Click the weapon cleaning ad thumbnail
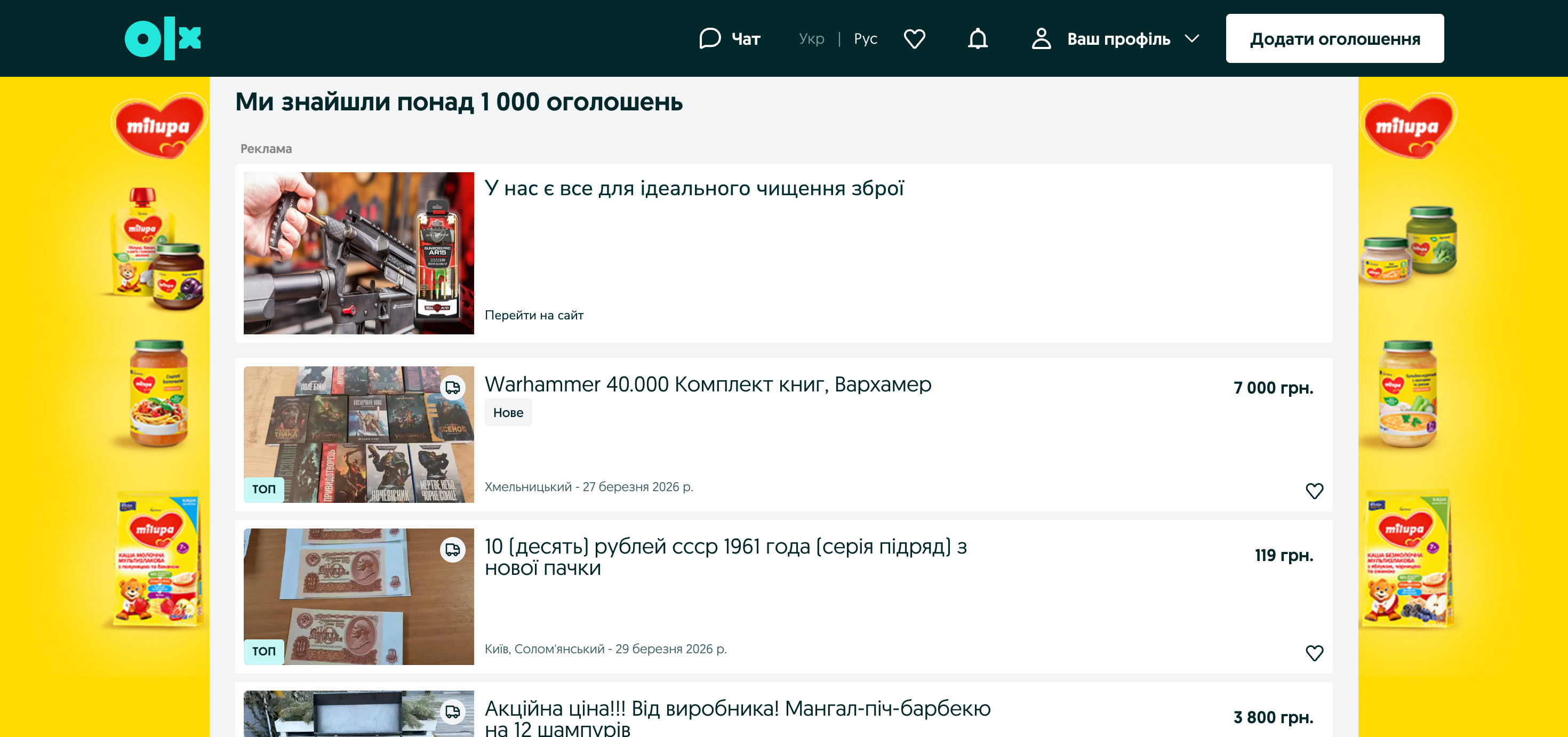This screenshot has height=737, width=1568. [x=358, y=253]
